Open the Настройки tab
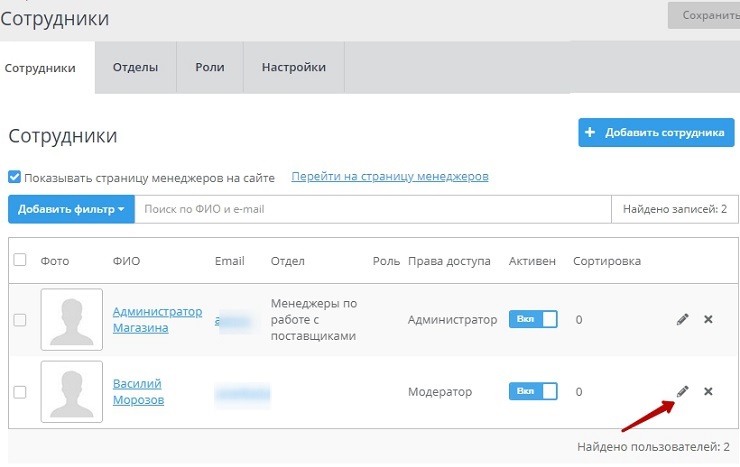 [294, 68]
